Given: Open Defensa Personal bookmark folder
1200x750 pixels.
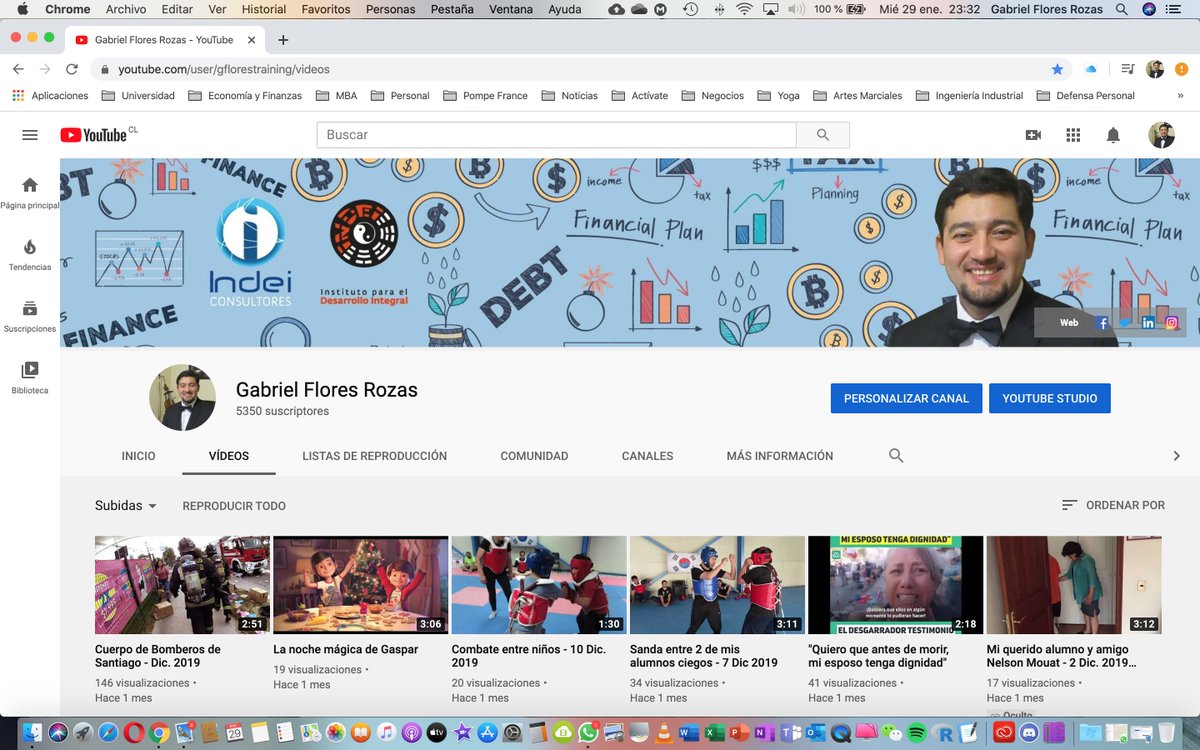Looking at the screenshot, I should coord(1086,96).
